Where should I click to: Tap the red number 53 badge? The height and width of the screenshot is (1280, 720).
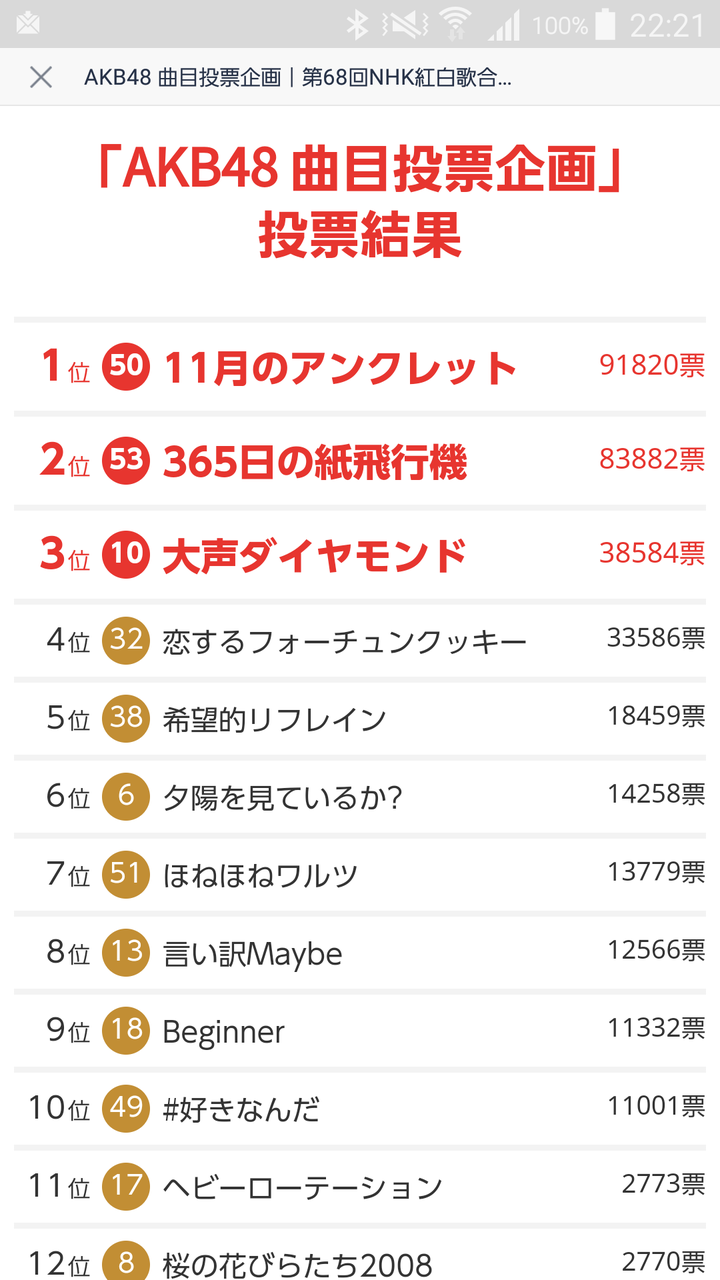point(126,460)
